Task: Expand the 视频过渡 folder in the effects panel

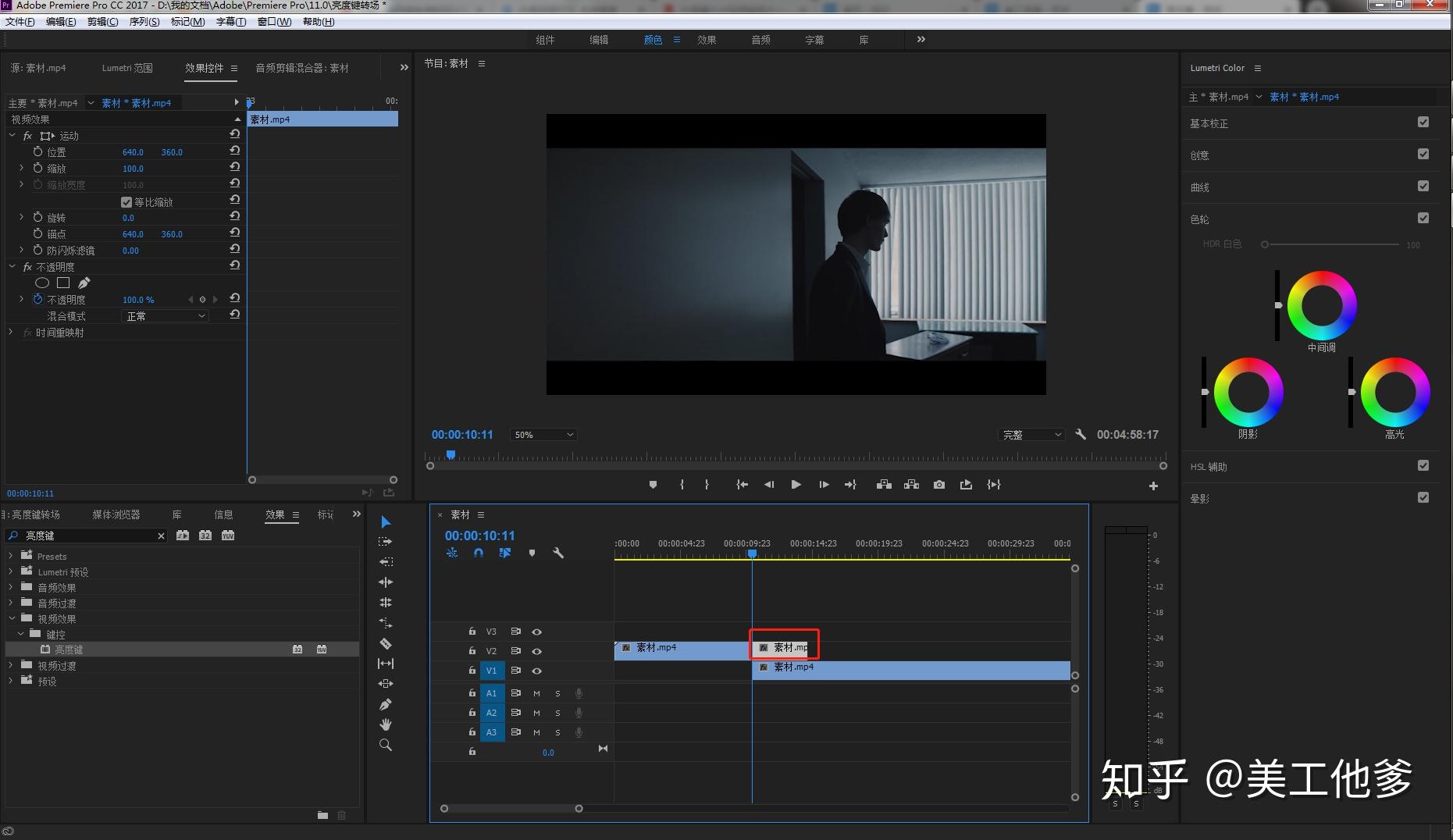Action: [11, 666]
